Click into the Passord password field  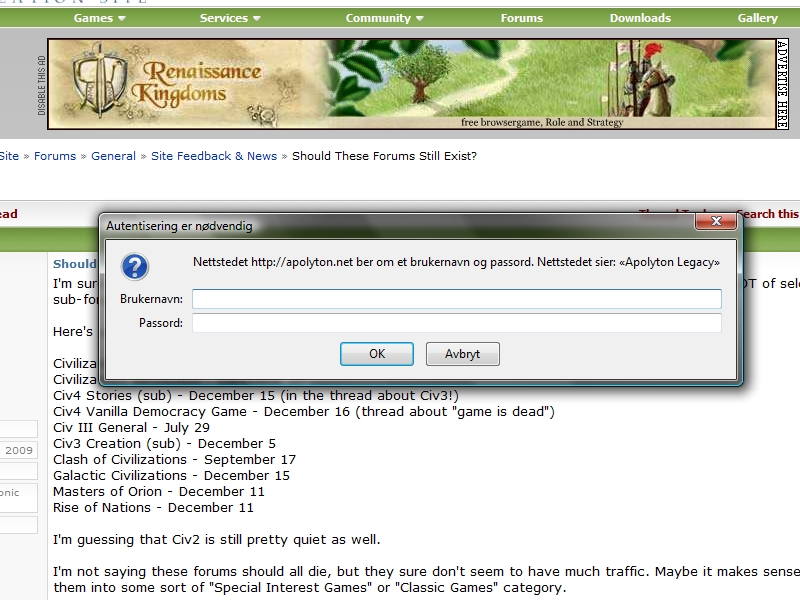coord(456,323)
